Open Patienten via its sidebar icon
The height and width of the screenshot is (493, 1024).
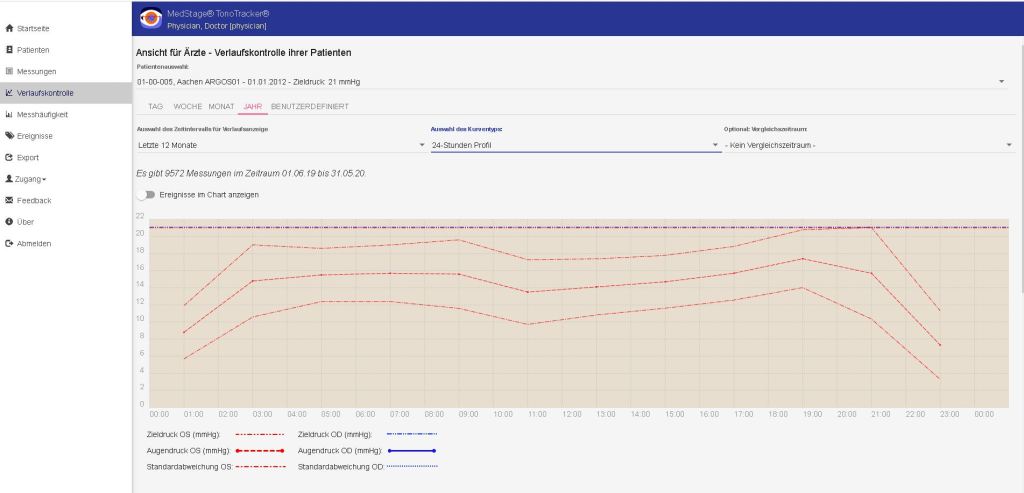(9, 49)
